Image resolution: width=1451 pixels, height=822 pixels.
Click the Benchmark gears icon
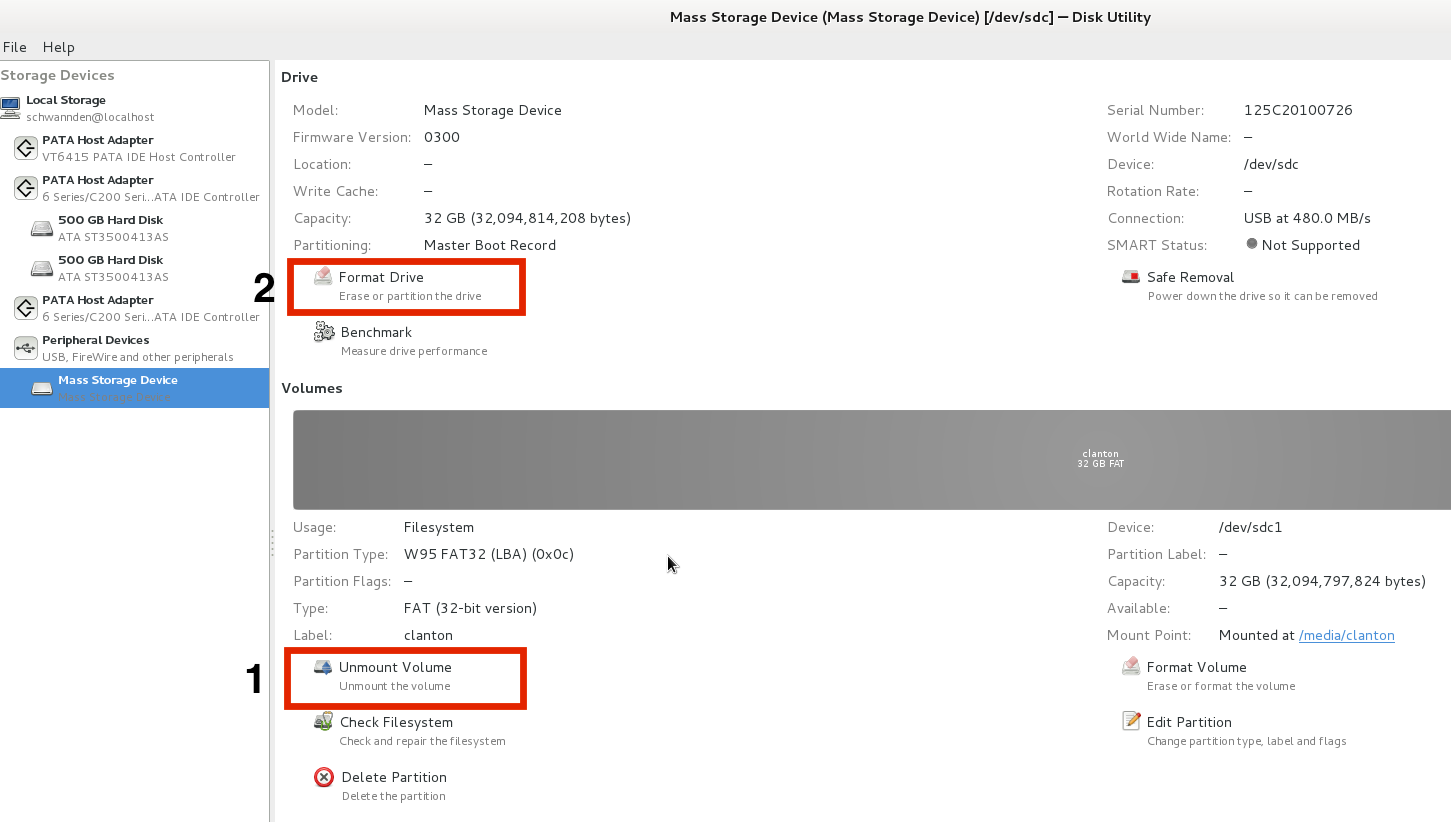pyautogui.click(x=324, y=332)
